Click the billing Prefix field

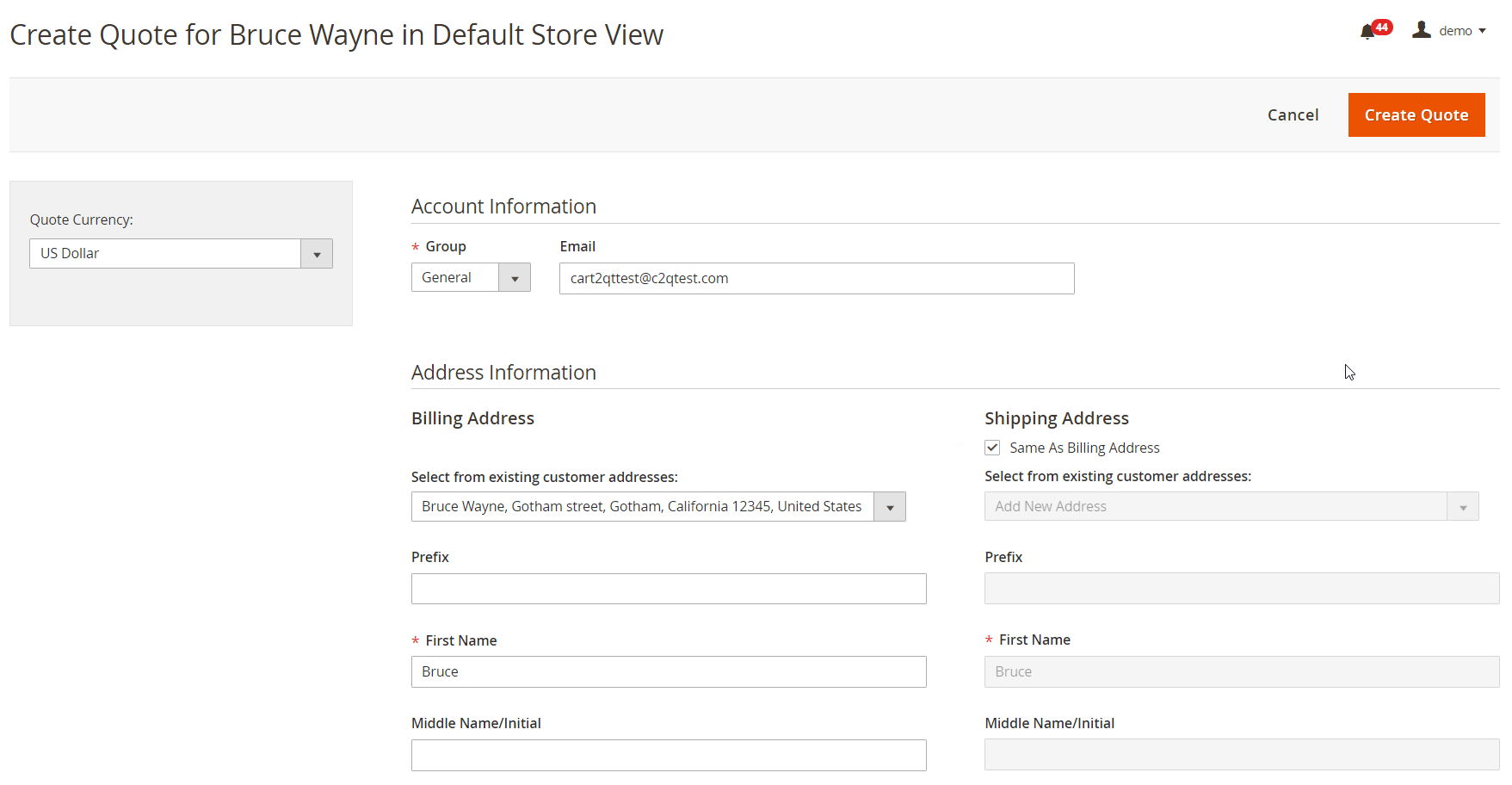[668, 589]
